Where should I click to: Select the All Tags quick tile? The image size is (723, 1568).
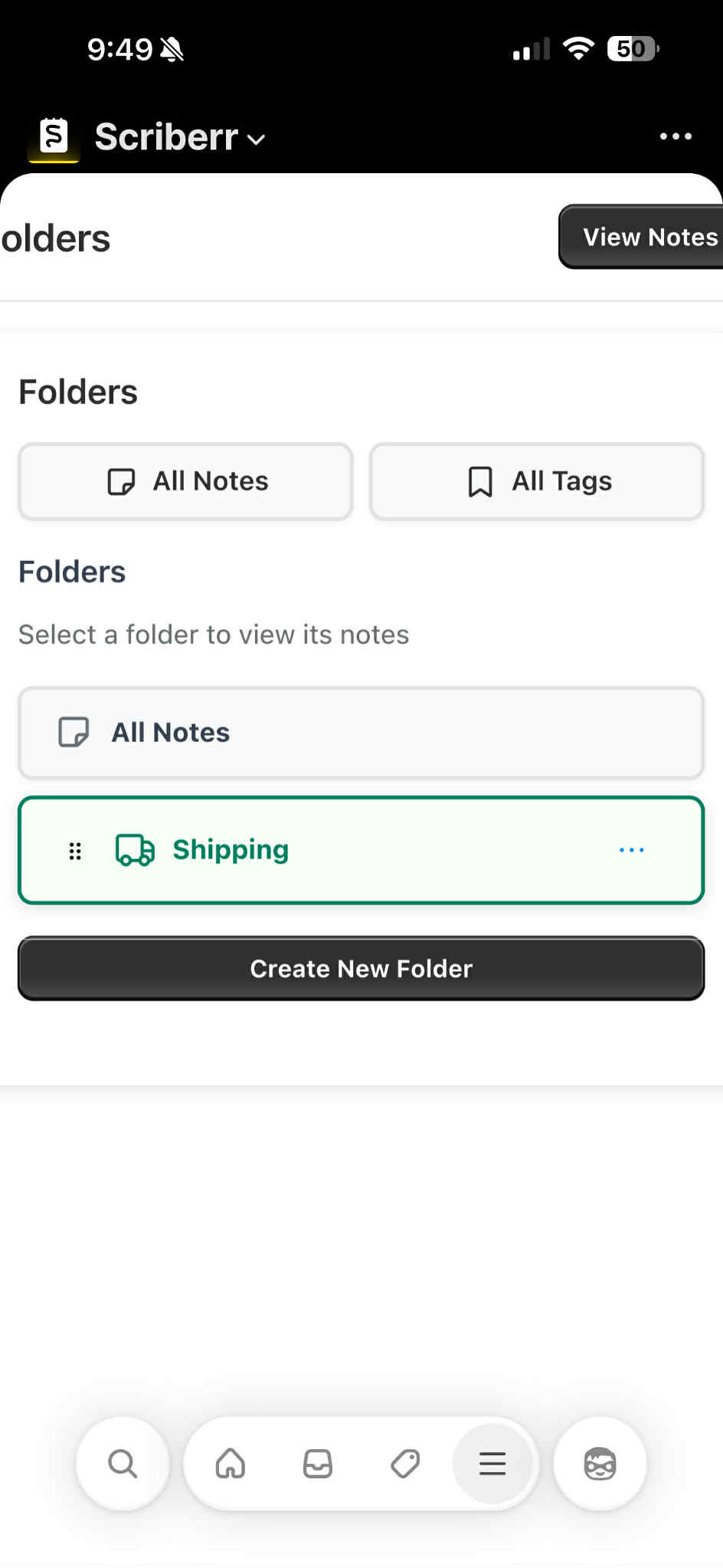click(537, 481)
